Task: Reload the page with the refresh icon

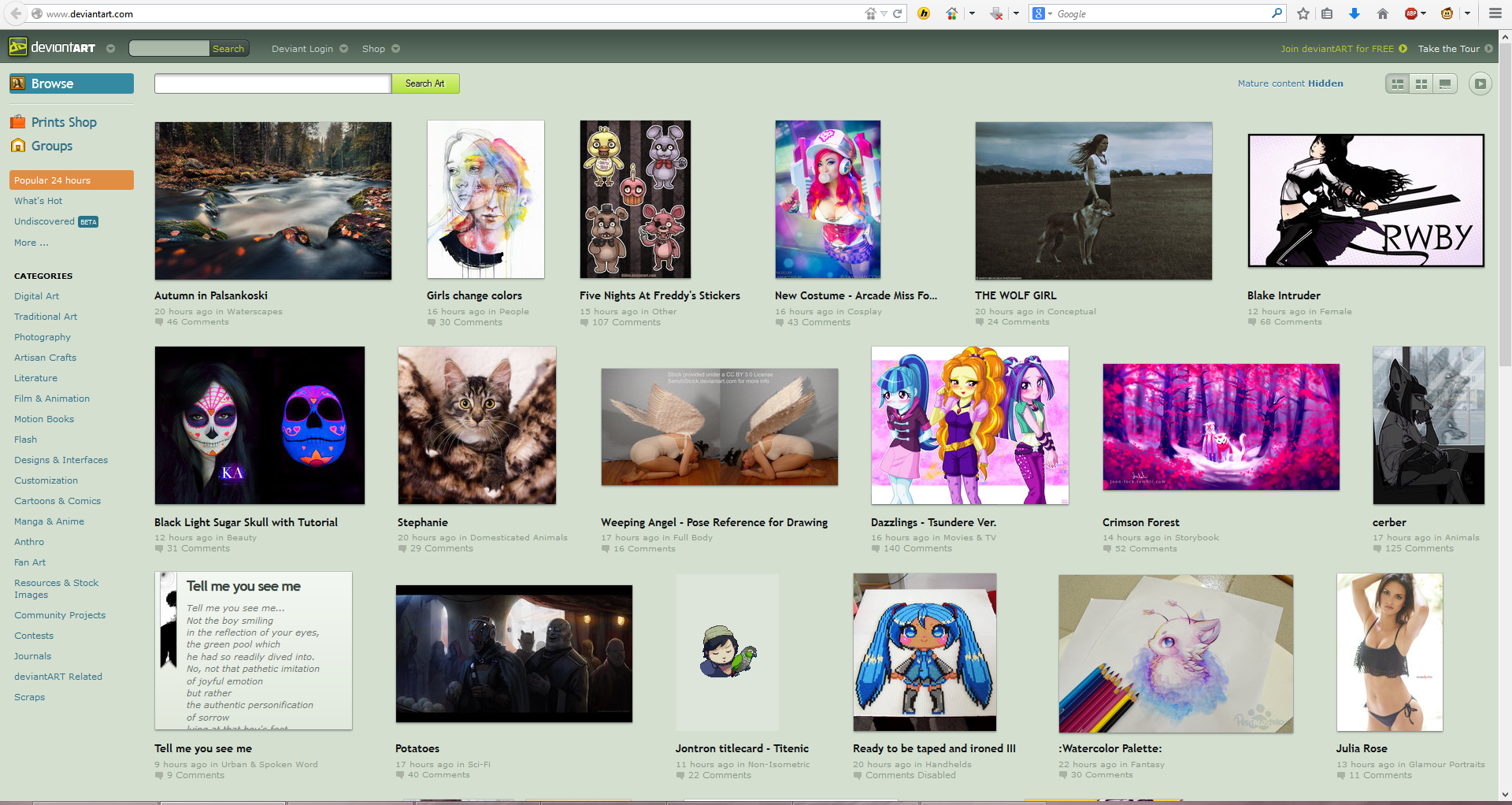Action: click(x=897, y=13)
